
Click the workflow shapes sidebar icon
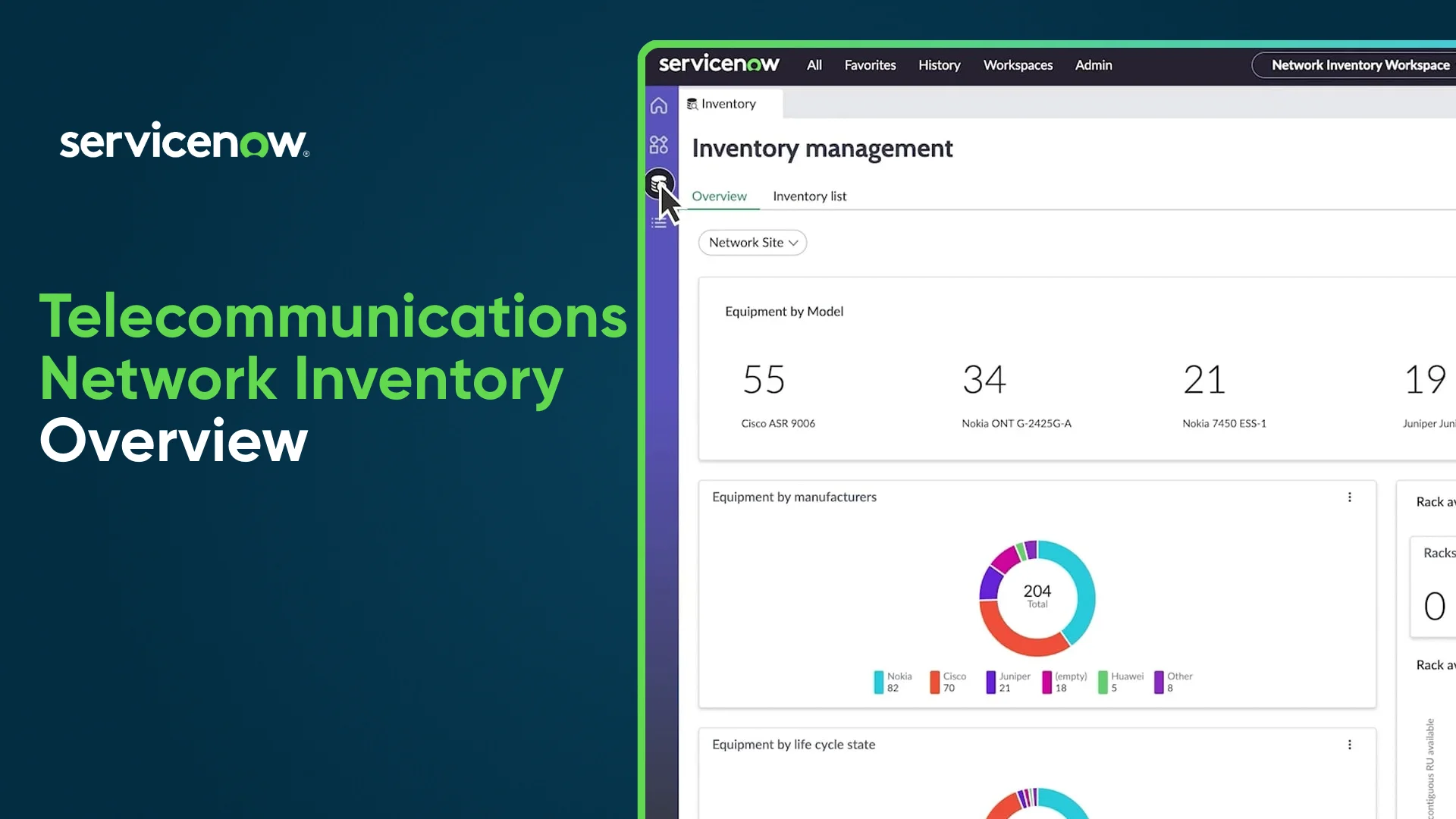click(x=658, y=144)
